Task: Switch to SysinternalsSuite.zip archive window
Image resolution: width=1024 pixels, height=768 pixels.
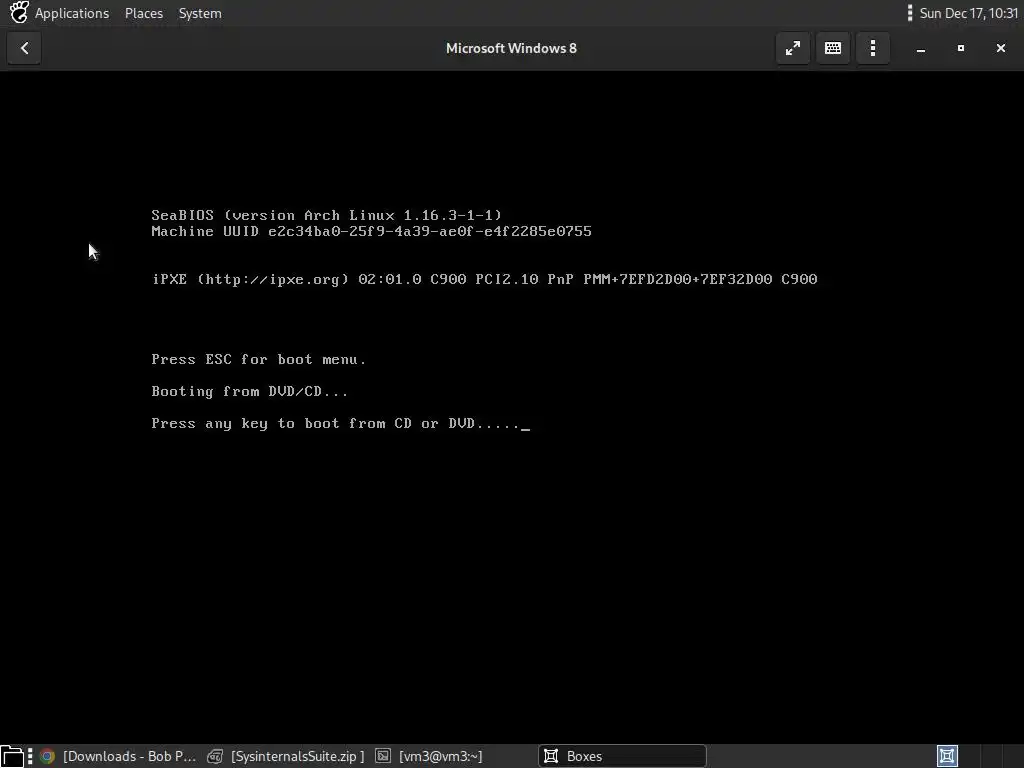Action: click(285, 756)
